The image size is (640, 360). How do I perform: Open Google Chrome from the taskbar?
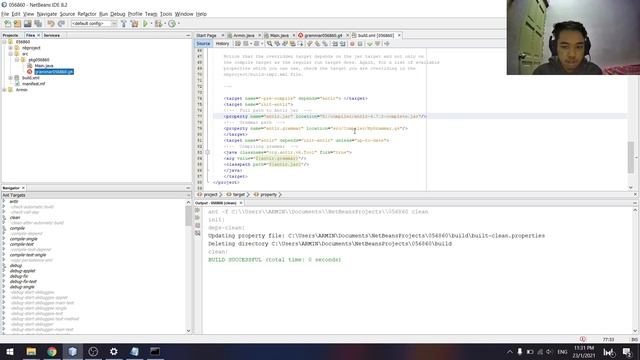tap(52, 351)
